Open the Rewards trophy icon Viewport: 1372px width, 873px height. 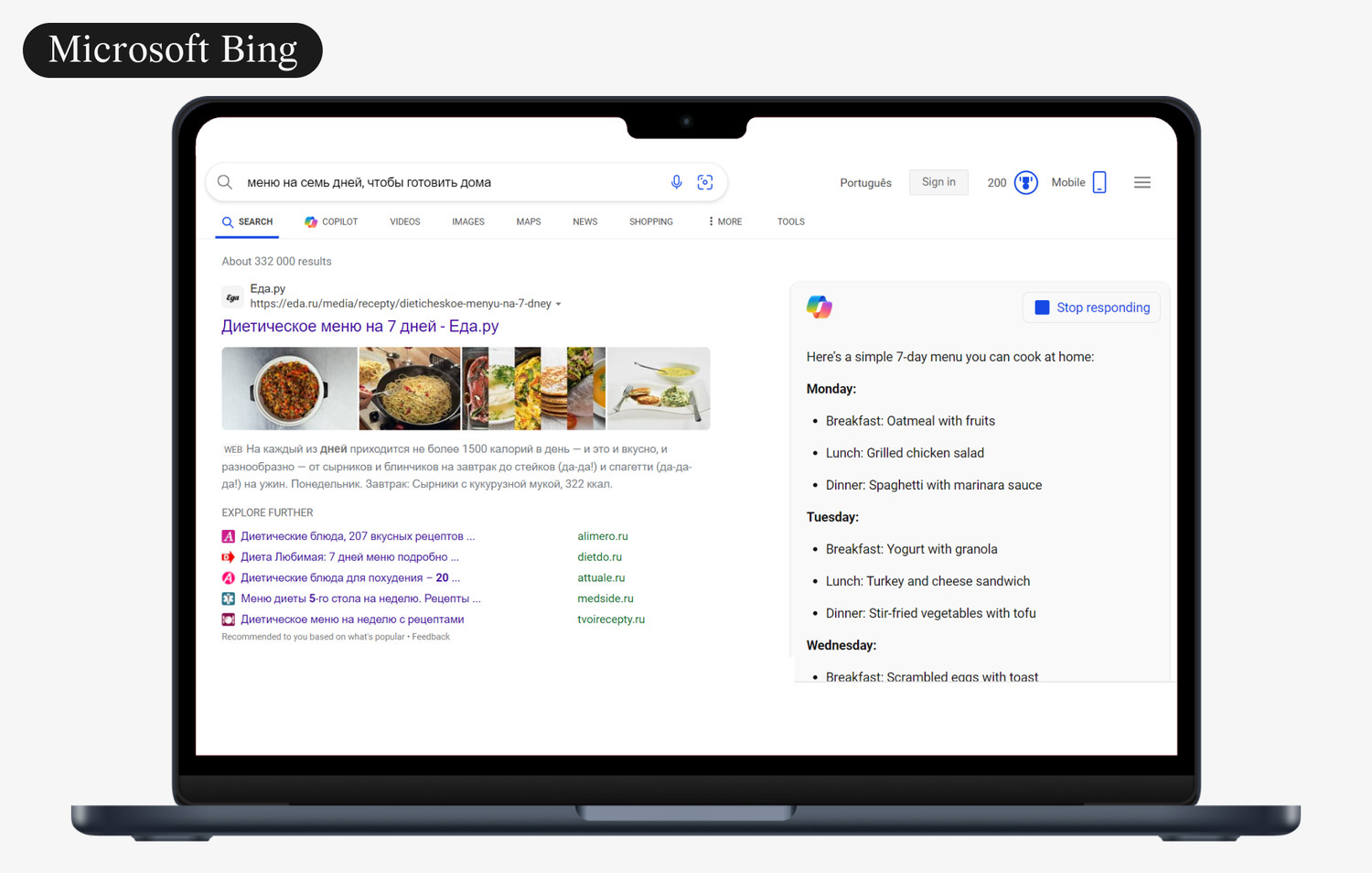click(1025, 183)
